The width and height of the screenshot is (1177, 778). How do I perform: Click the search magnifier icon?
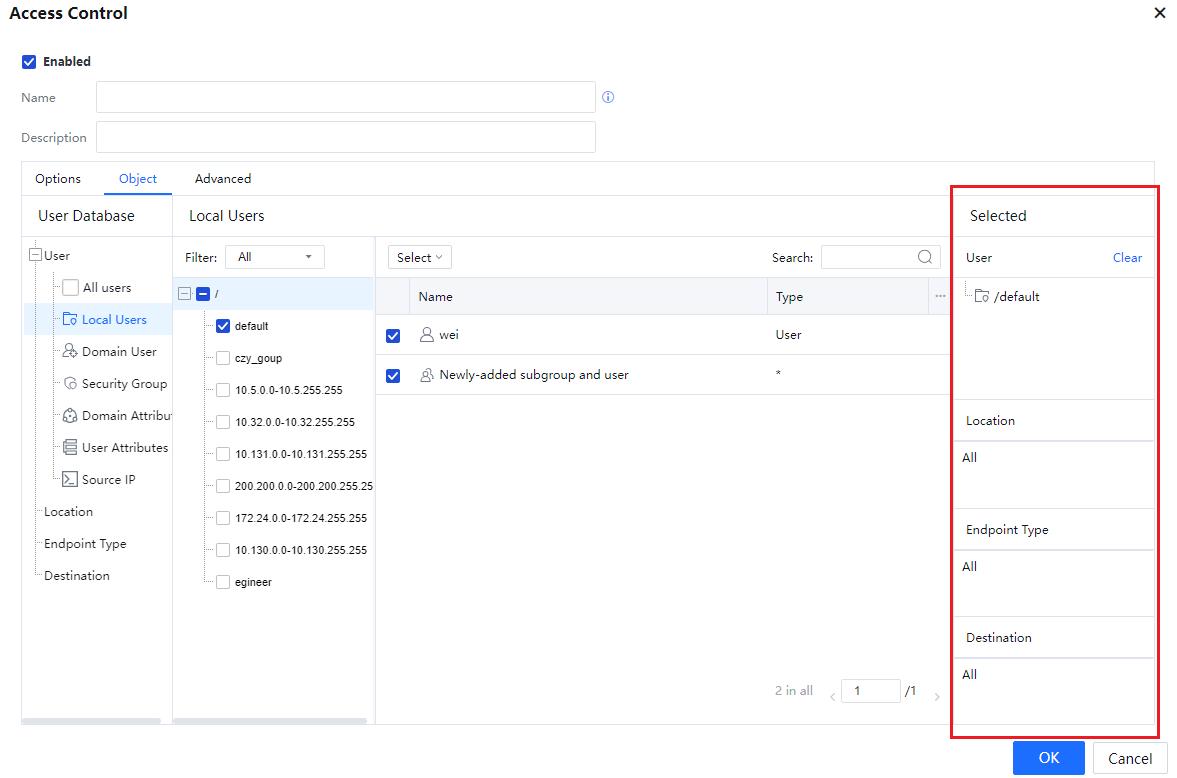[925, 257]
